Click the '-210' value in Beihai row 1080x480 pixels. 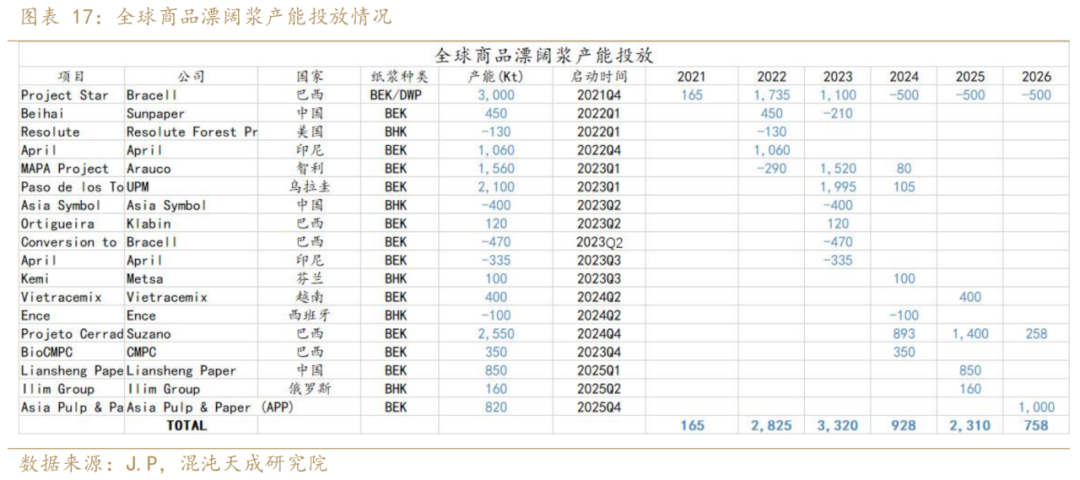tap(838, 114)
